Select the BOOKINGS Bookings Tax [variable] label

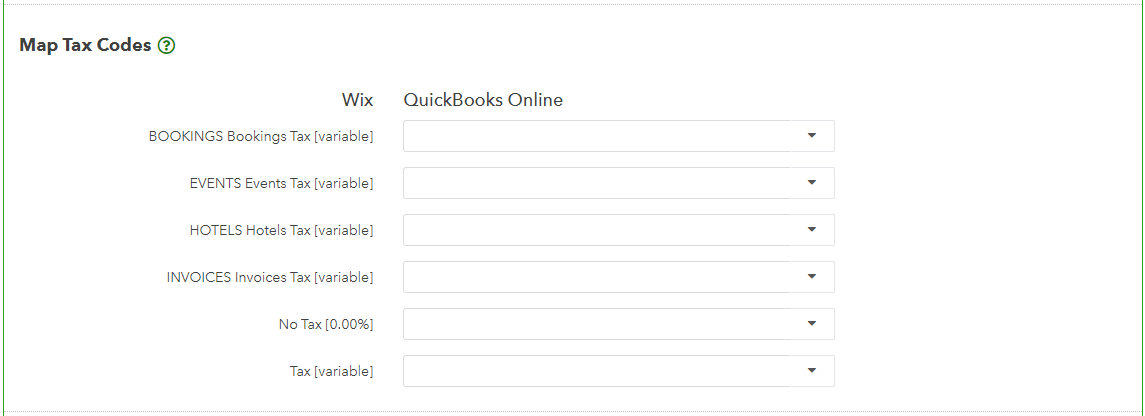coord(261,136)
